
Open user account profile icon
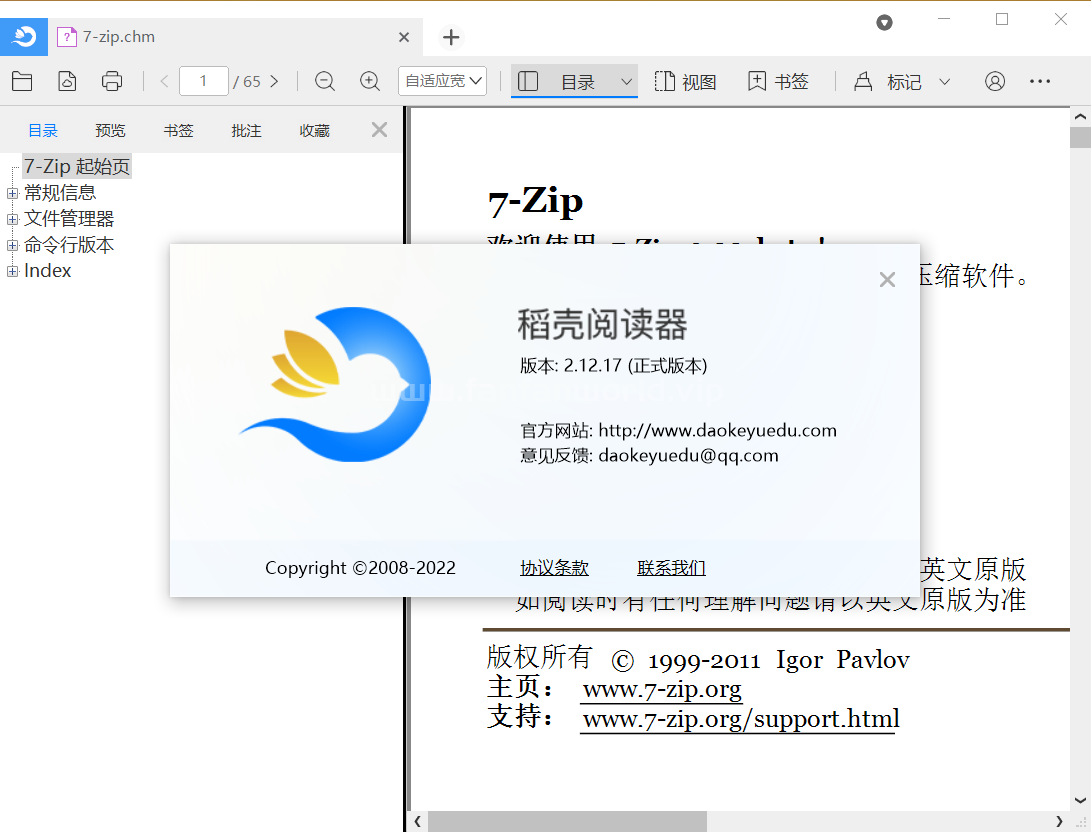tap(995, 81)
